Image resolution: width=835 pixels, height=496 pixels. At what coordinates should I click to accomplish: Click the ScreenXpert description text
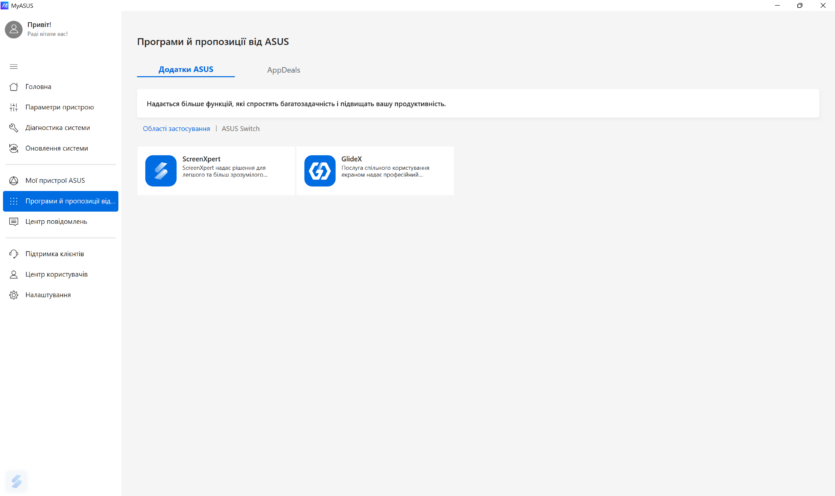point(225,171)
